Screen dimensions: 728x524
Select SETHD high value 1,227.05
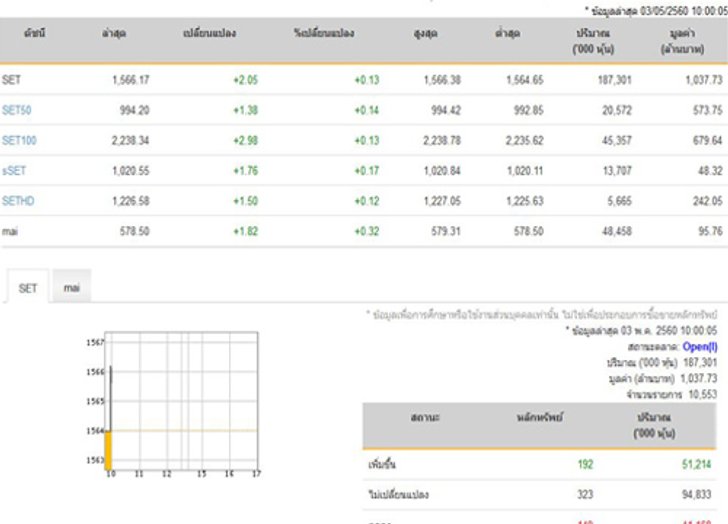442,201
